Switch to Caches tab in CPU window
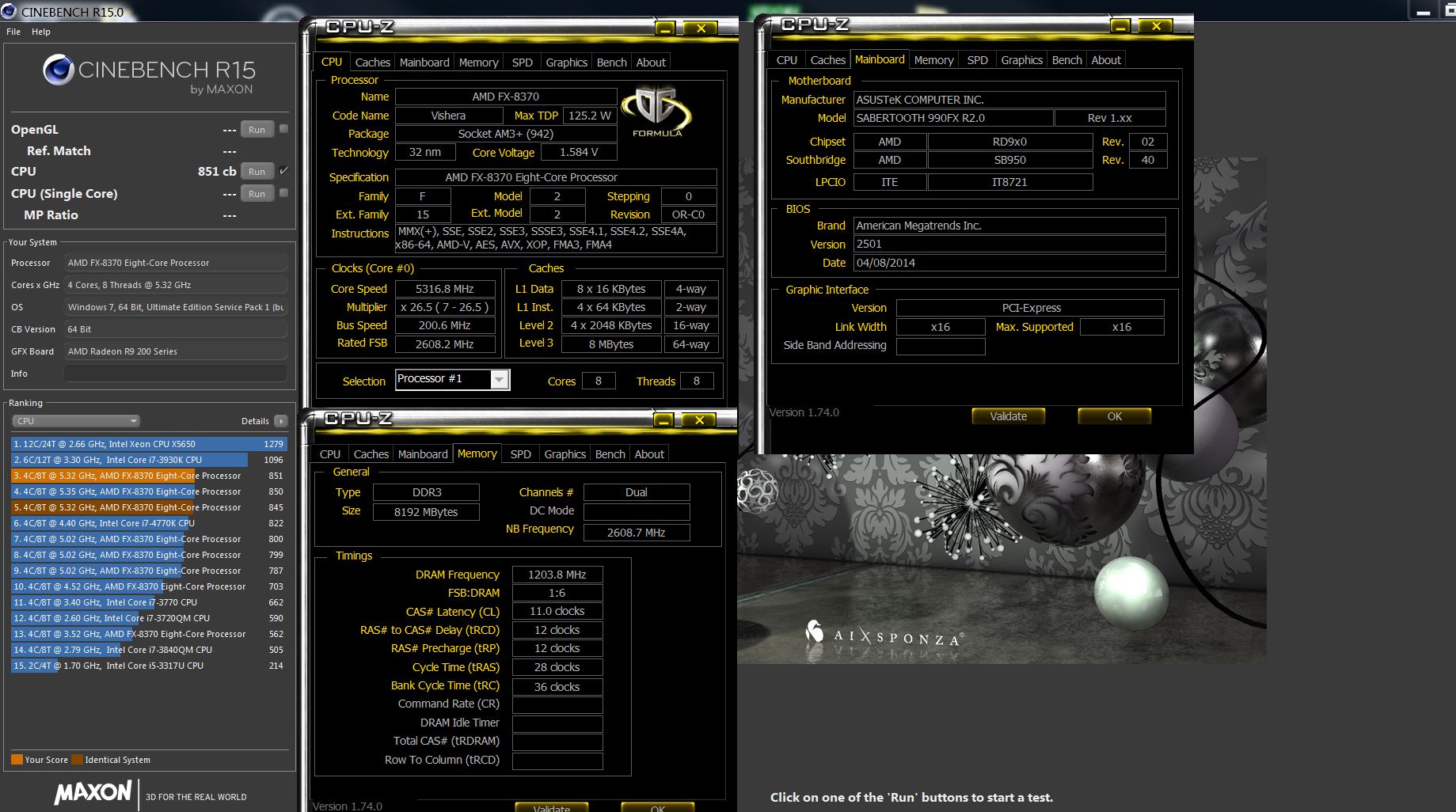Image resolution: width=1456 pixels, height=812 pixels. [372, 63]
